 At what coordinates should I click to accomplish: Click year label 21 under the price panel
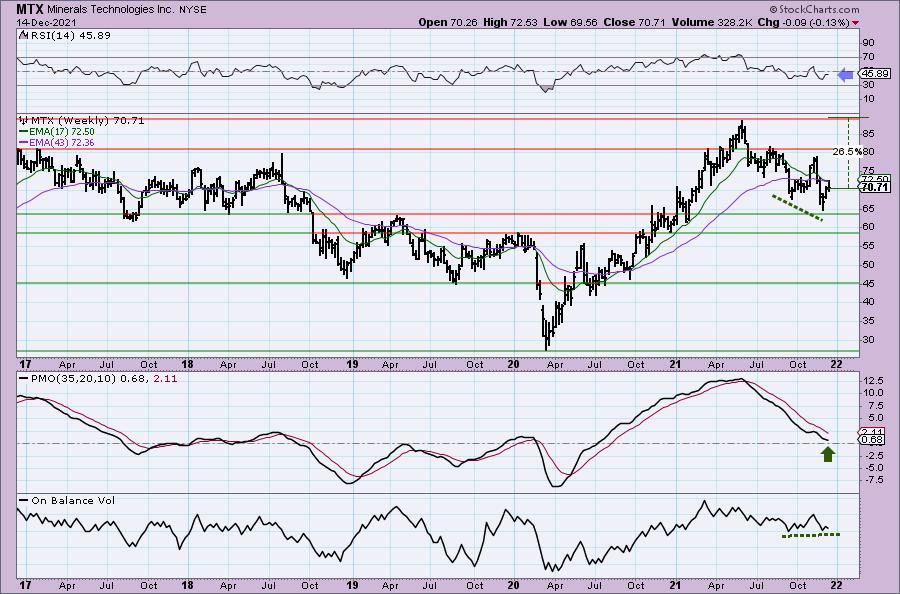[675, 364]
